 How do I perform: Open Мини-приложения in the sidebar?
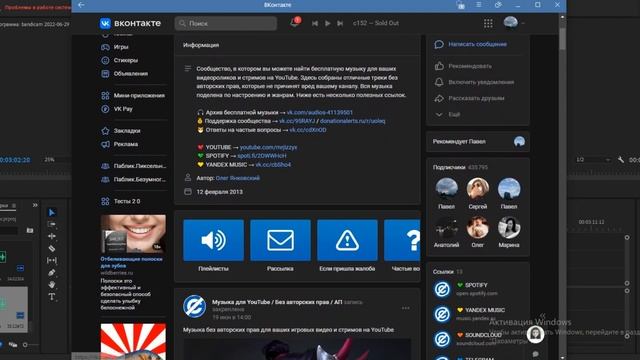click(139, 96)
